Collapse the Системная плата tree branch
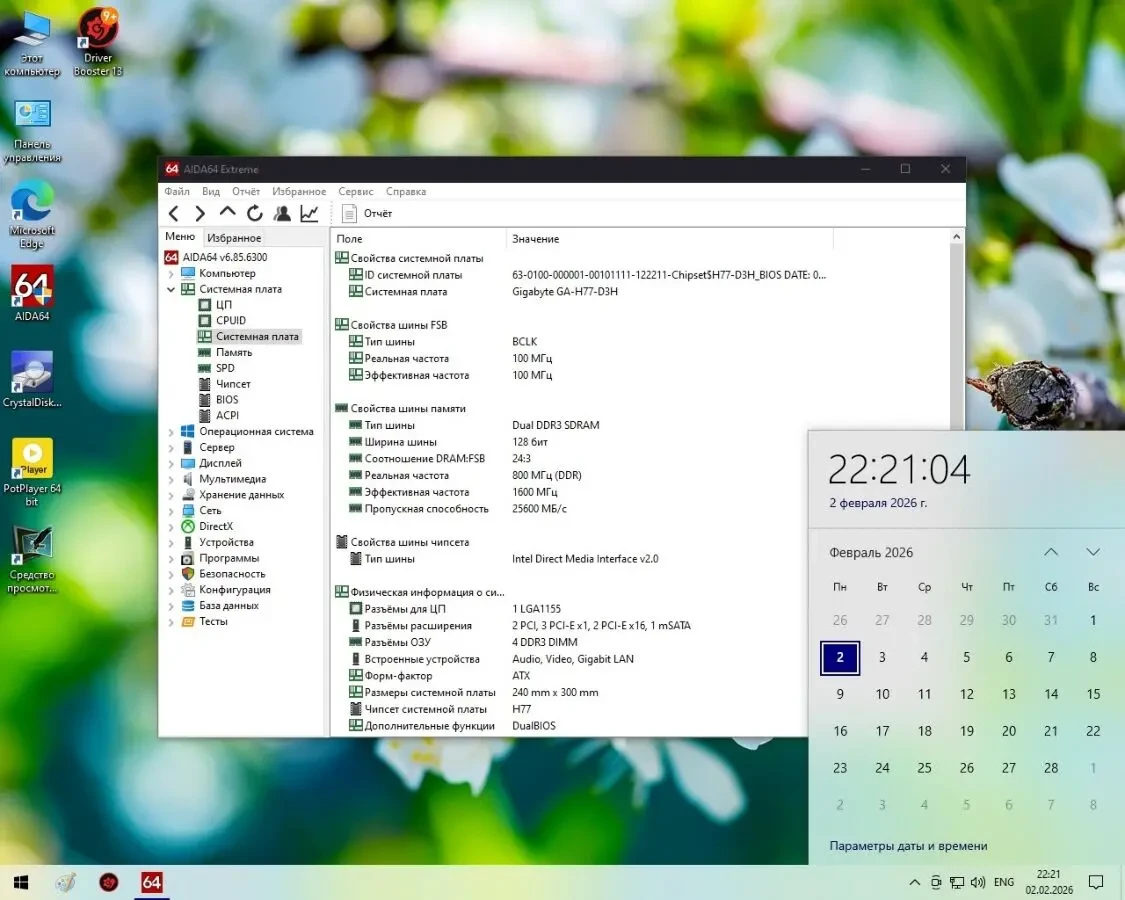The width and height of the screenshot is (1125, 900). tap(172, 288)
